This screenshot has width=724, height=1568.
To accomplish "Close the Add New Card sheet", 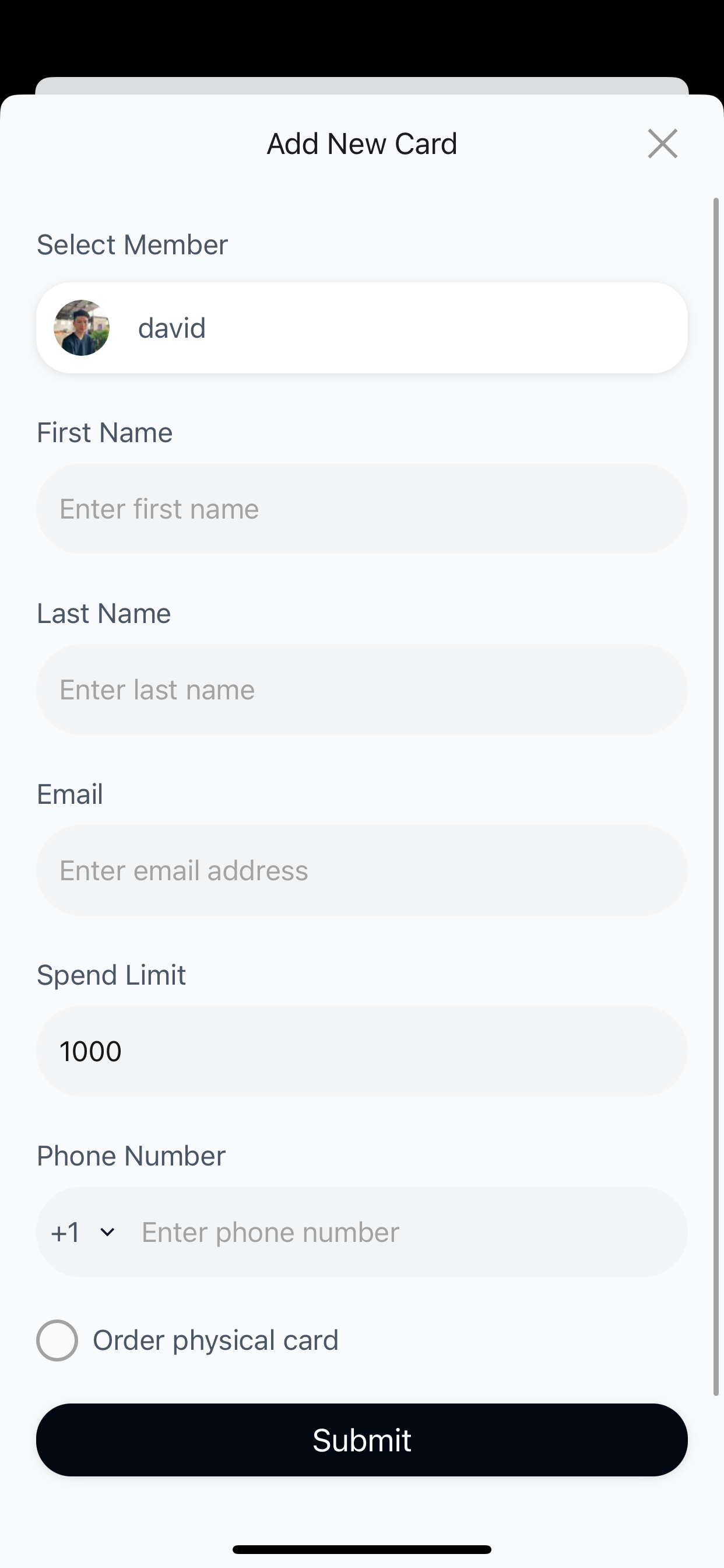I will point(663,143).
